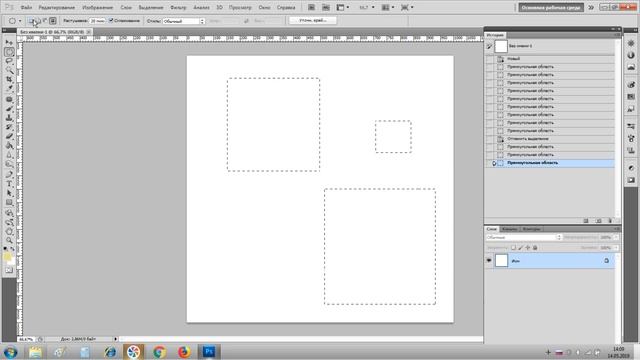Launch Bridge from the application bar
640x360 pixels.
(311, 7)
